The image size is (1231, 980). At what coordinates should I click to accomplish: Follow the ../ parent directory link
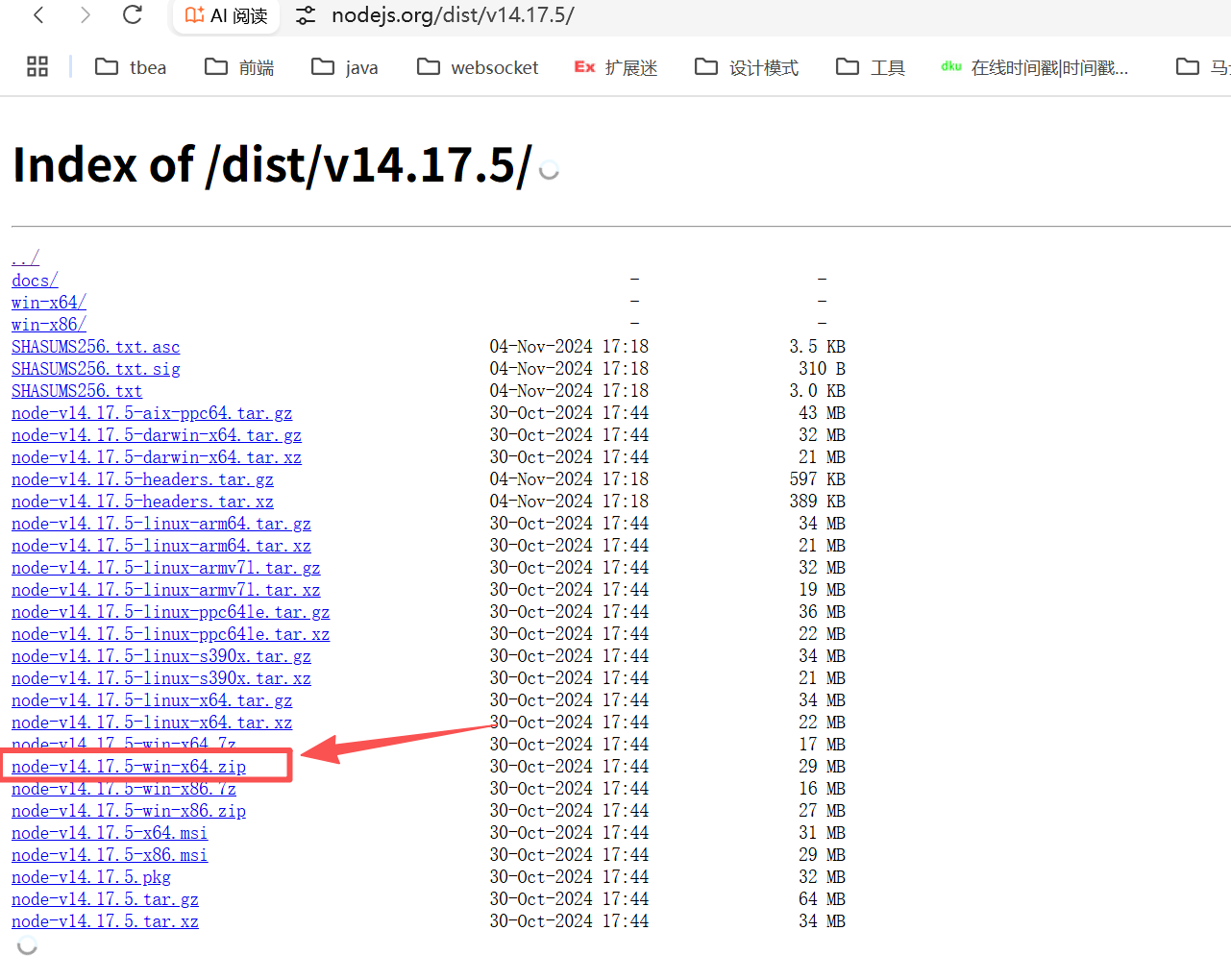click(x=25, y=257)
